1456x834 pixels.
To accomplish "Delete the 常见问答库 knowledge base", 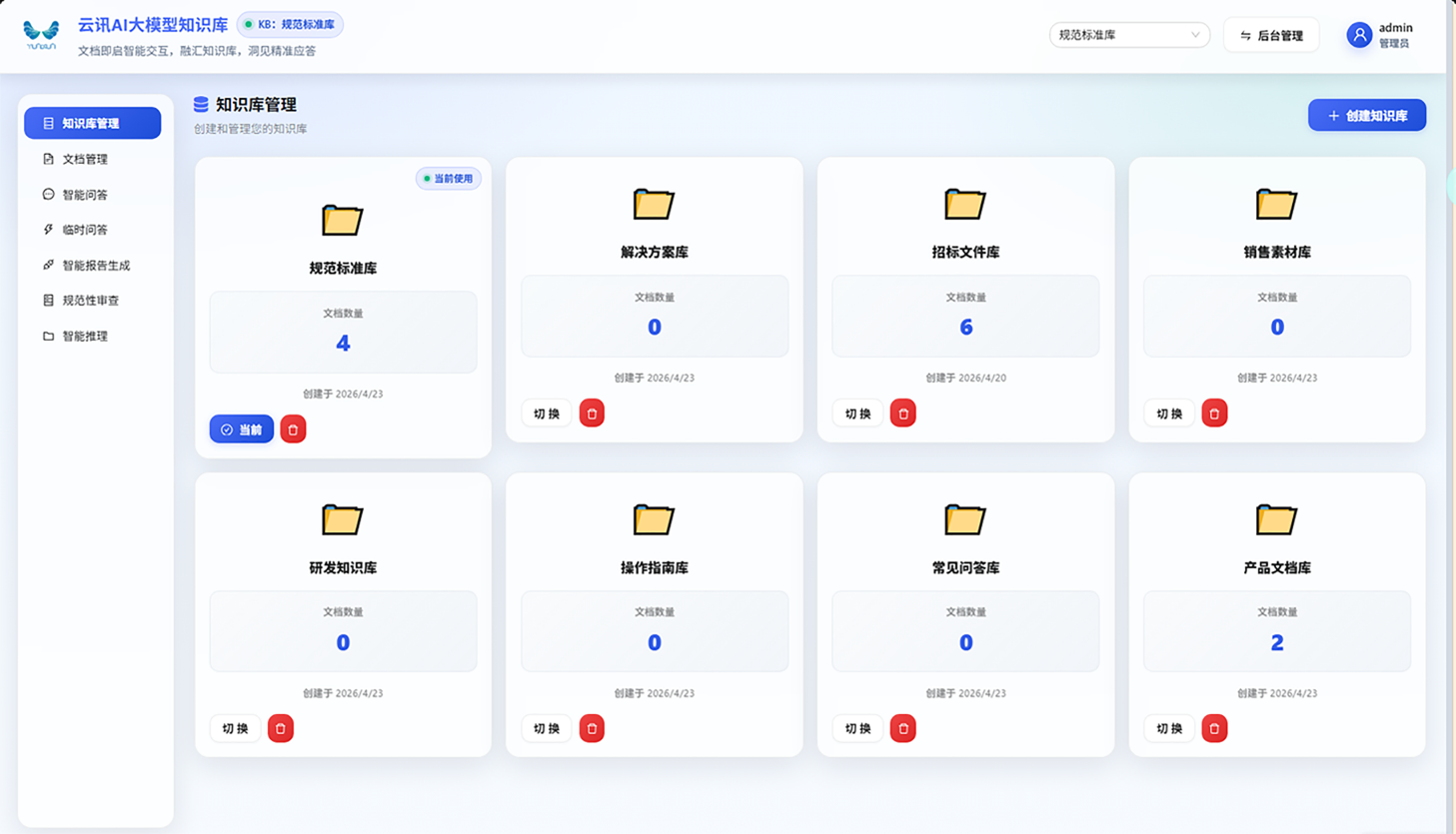I will (903, 728).
